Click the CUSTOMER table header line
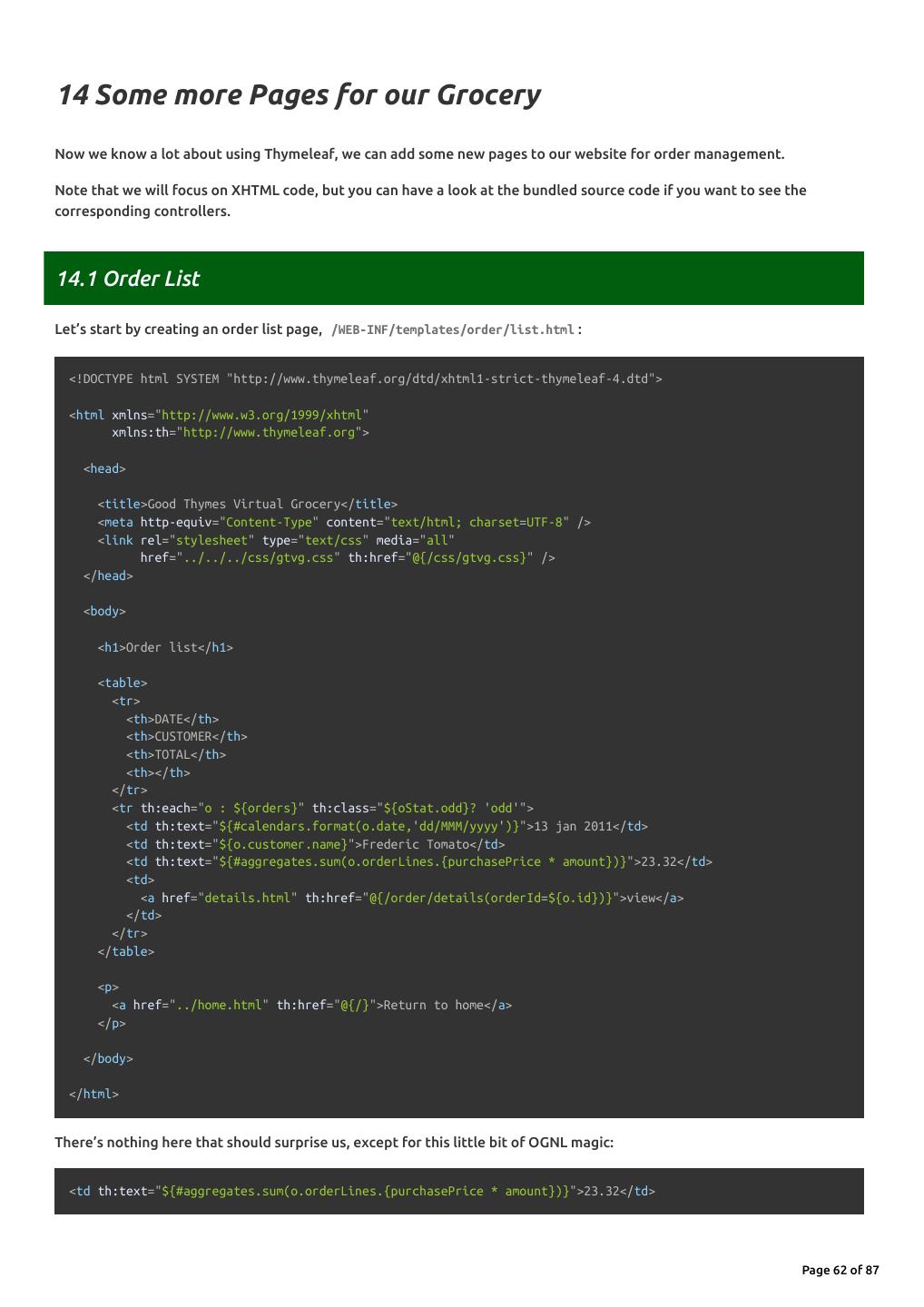The image size is (924, 1307). (186, 736)
